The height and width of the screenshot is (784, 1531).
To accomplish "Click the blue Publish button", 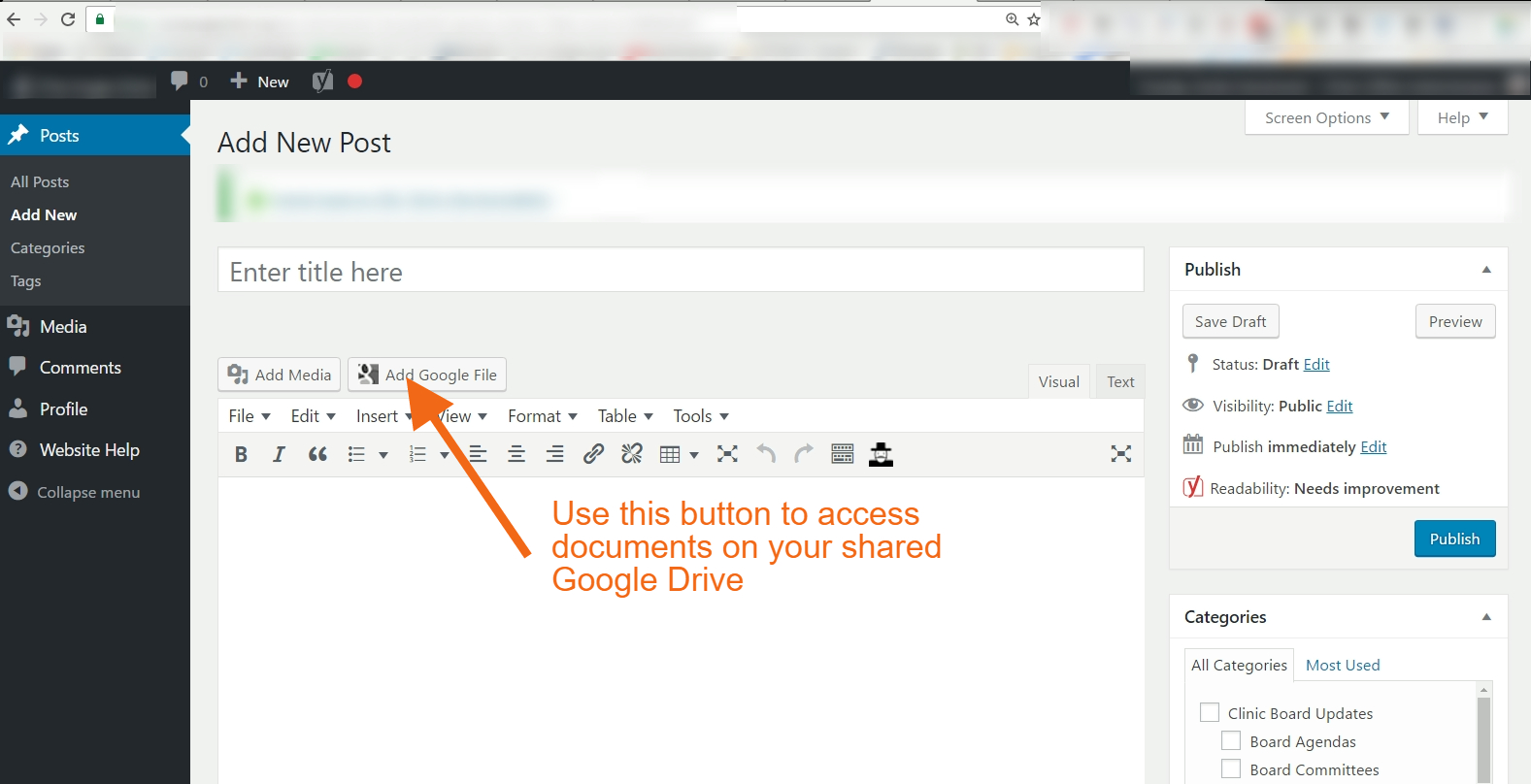I will (x=1454, y=539).
